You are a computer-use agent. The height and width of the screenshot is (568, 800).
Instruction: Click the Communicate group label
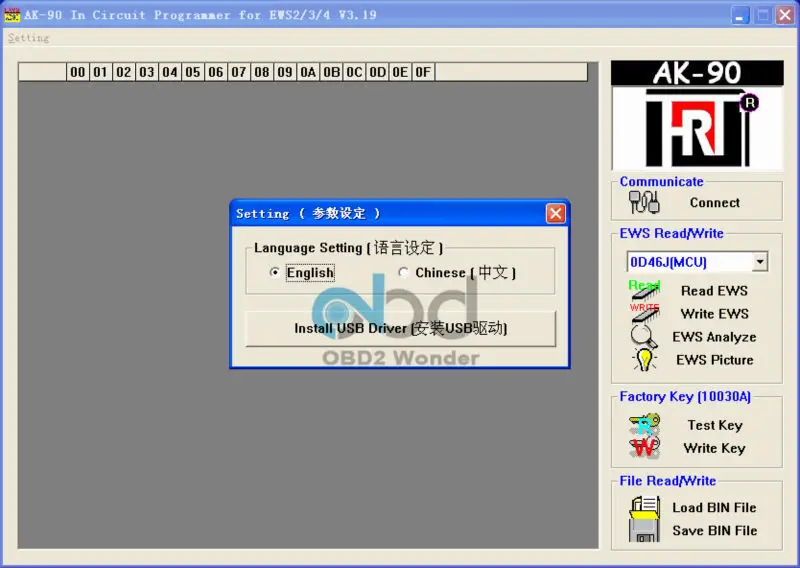click(x=661, y=182)
